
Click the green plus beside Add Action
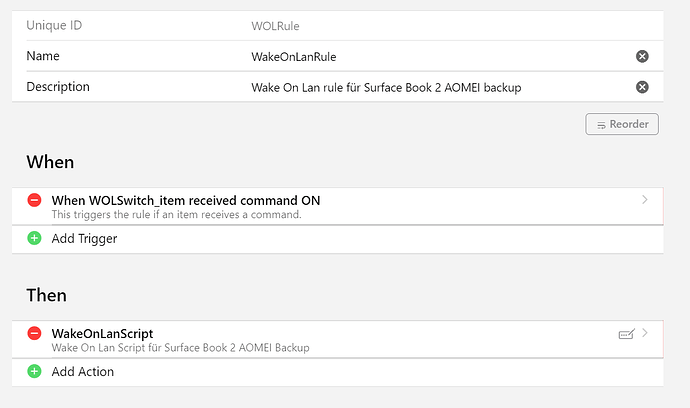tap(35, 371)
